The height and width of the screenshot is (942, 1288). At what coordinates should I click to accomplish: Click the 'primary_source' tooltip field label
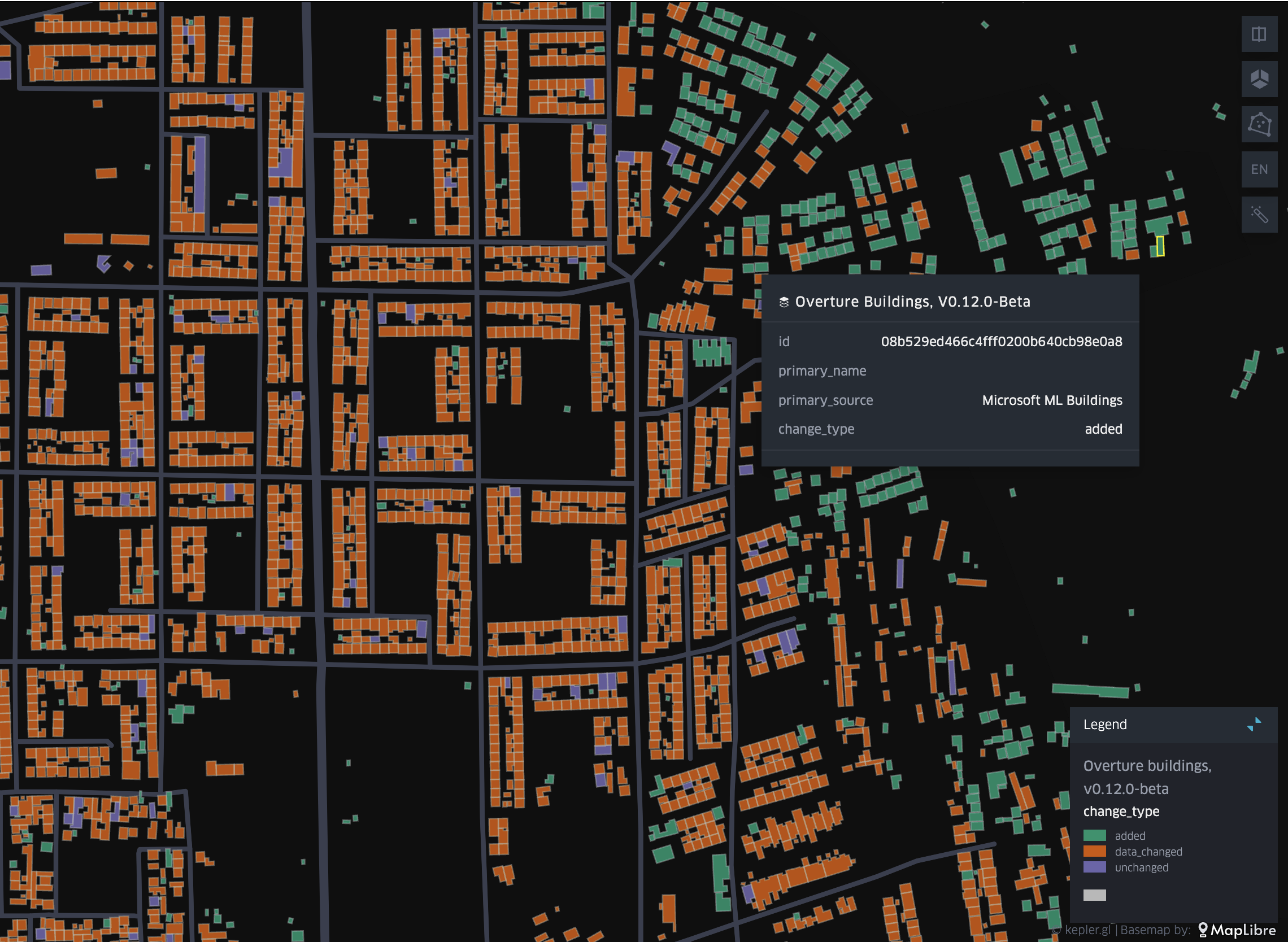(825, 400)
